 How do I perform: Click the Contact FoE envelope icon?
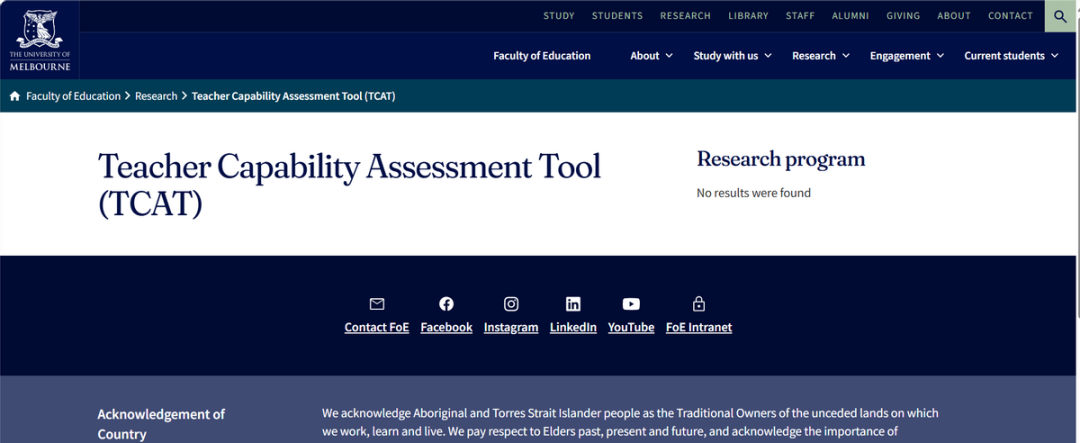click(x=377, y=304)
